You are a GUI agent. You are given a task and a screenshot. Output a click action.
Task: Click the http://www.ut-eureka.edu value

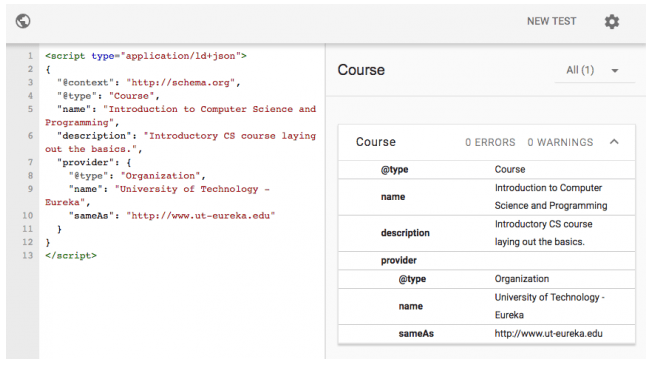548,334
